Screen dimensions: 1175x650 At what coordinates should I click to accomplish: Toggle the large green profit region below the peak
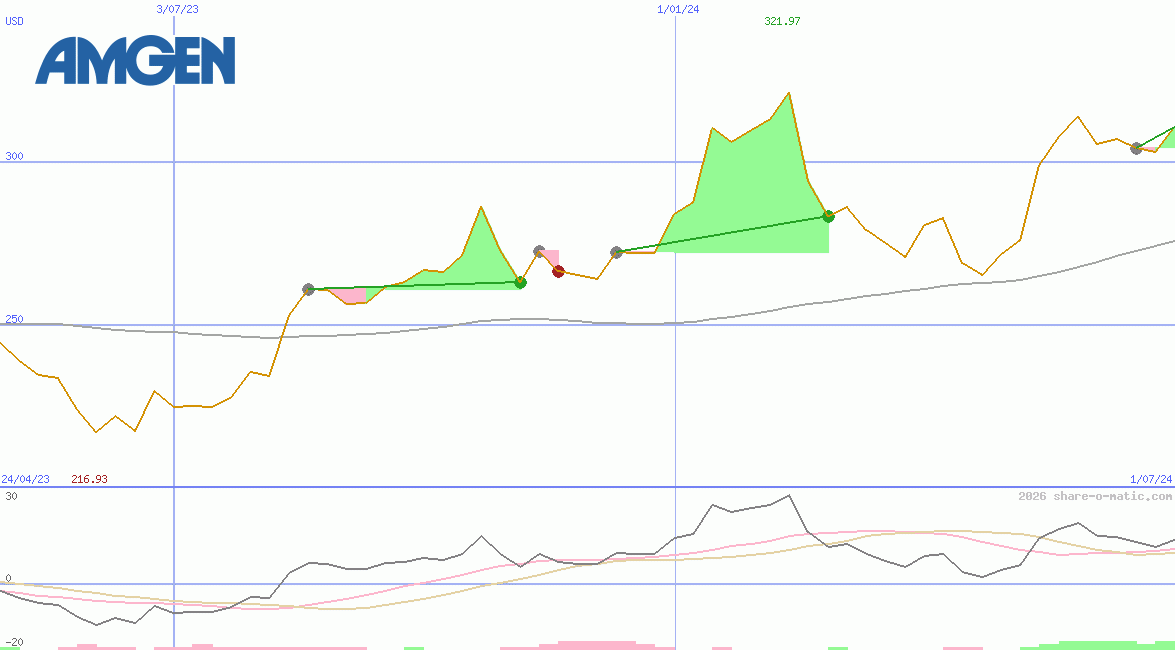pos(755,190)
